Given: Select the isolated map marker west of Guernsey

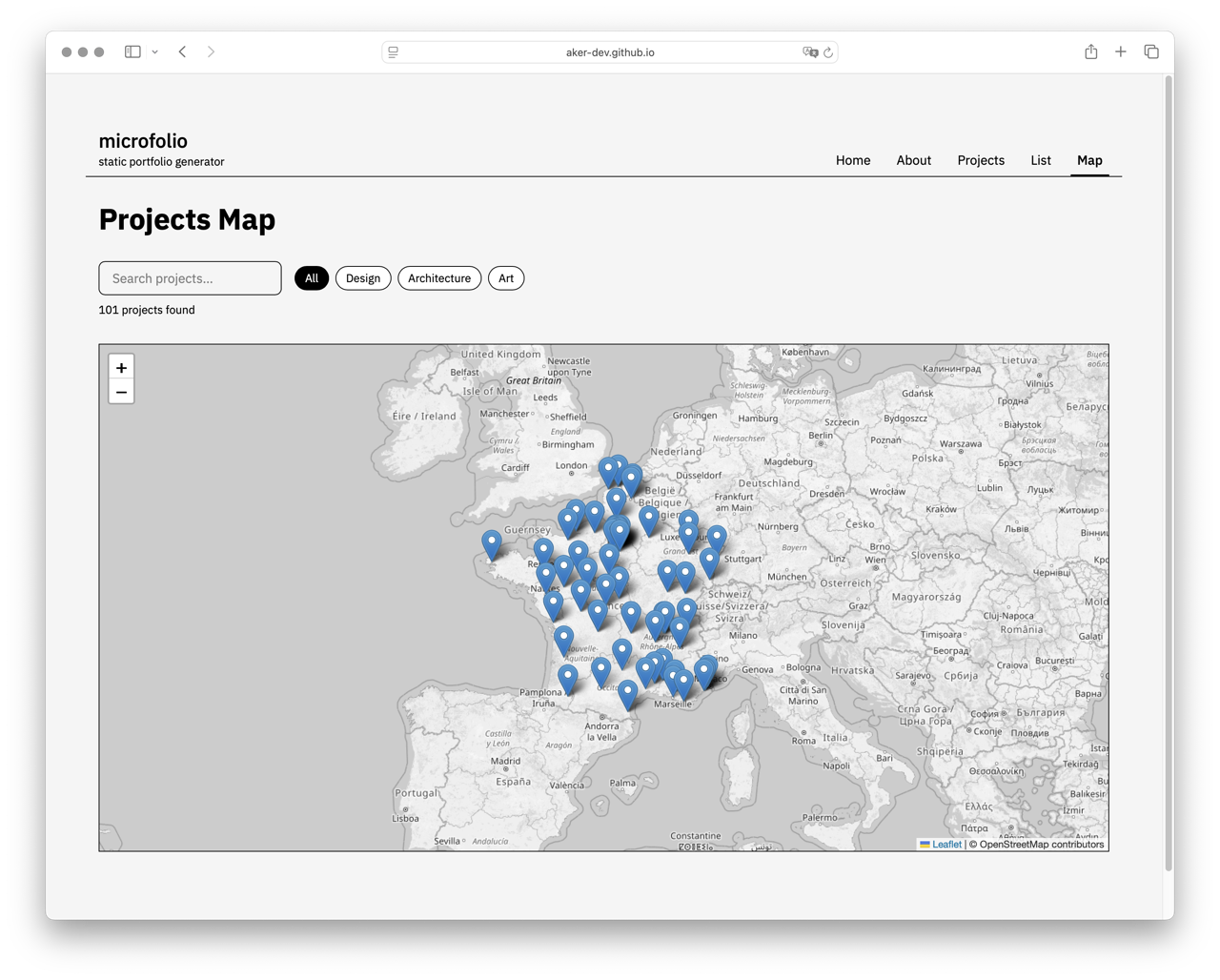Looking at the screenshot, I should [492, 545].
